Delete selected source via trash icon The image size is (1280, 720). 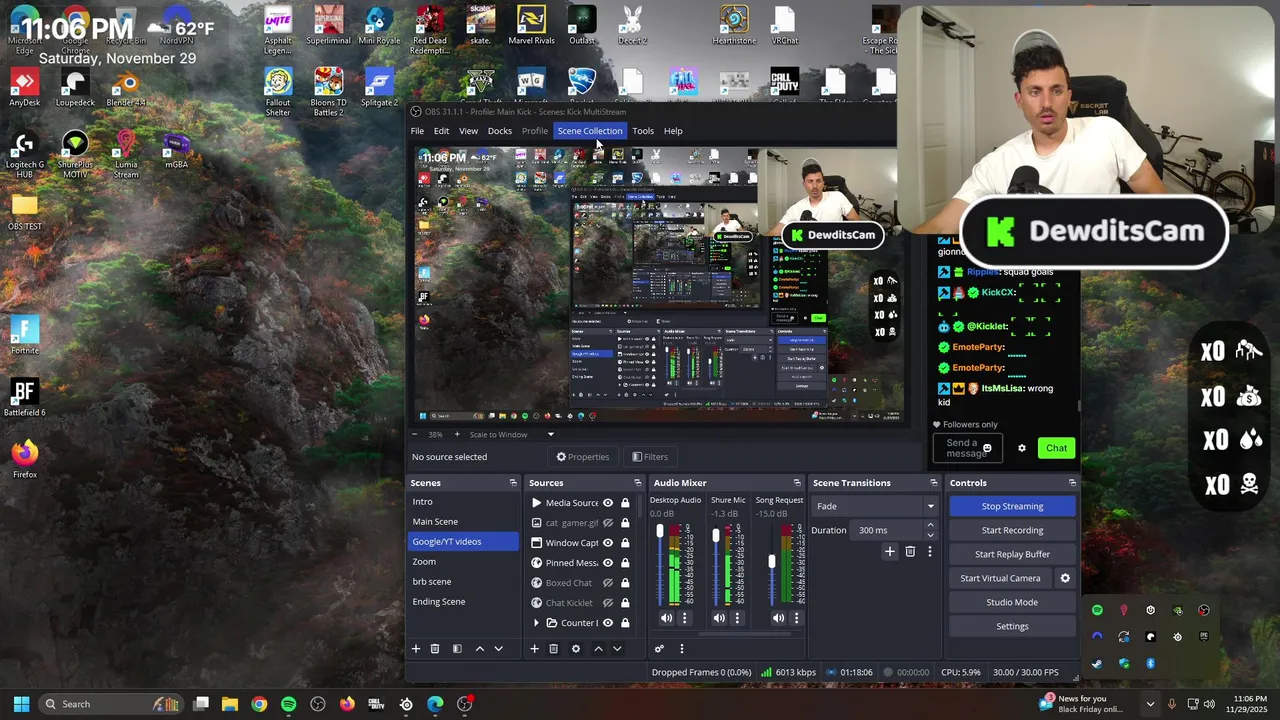click(553, 649)
